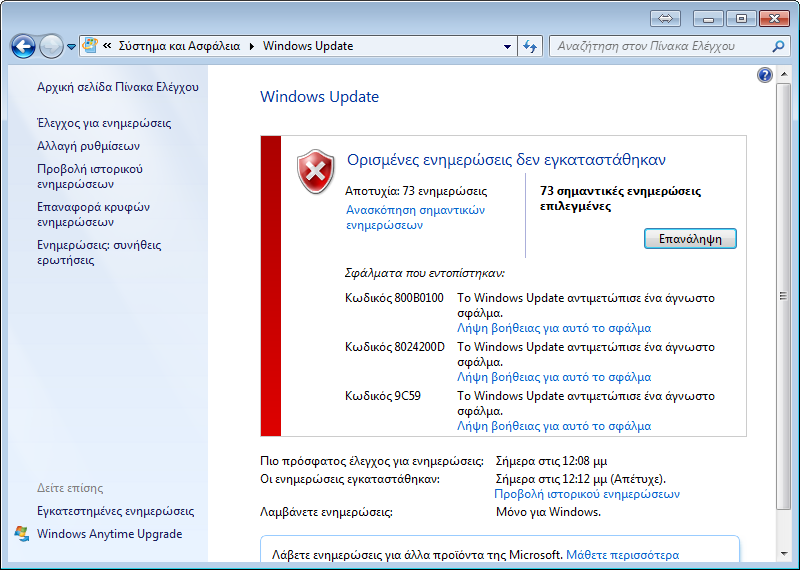This screenshot has height=570, width=800.
Task: Select 'Σύστημα και Ασφάλεια' breadcrumb
Action: tap(179, 46)
